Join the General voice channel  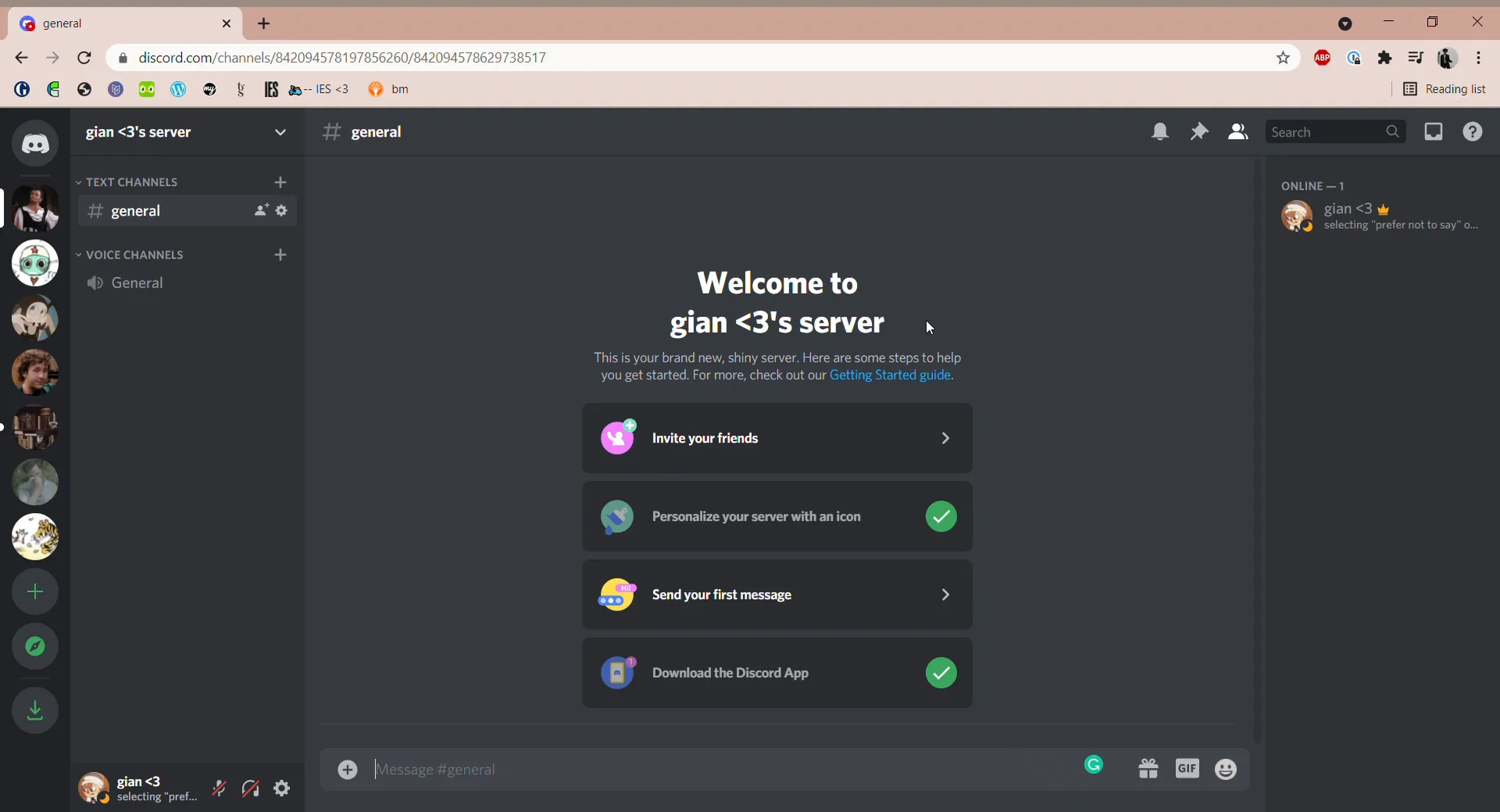point(187,283)
